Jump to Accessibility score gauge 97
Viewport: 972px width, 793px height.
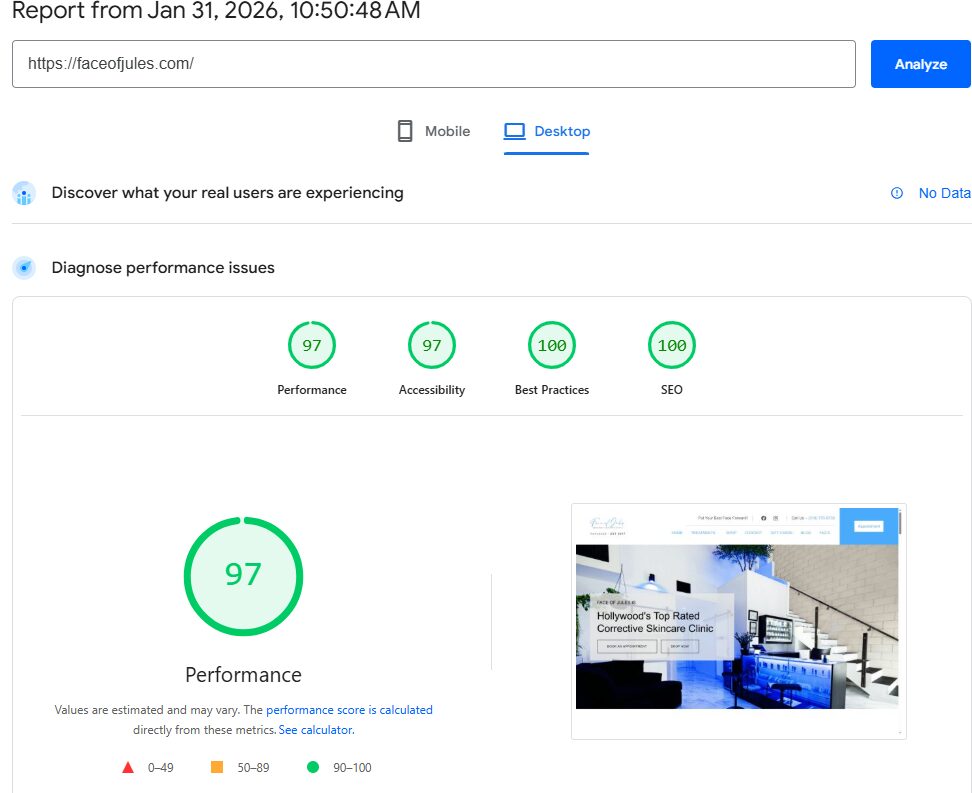click(432, 346)
